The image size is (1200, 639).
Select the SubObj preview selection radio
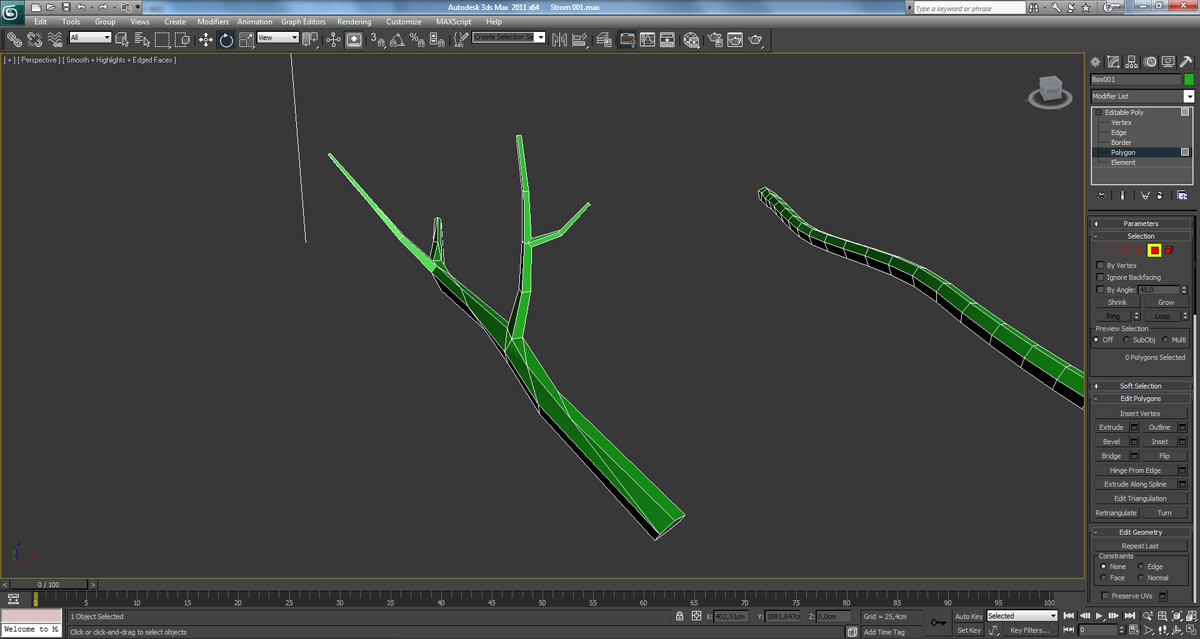(x=1127, y=339)
